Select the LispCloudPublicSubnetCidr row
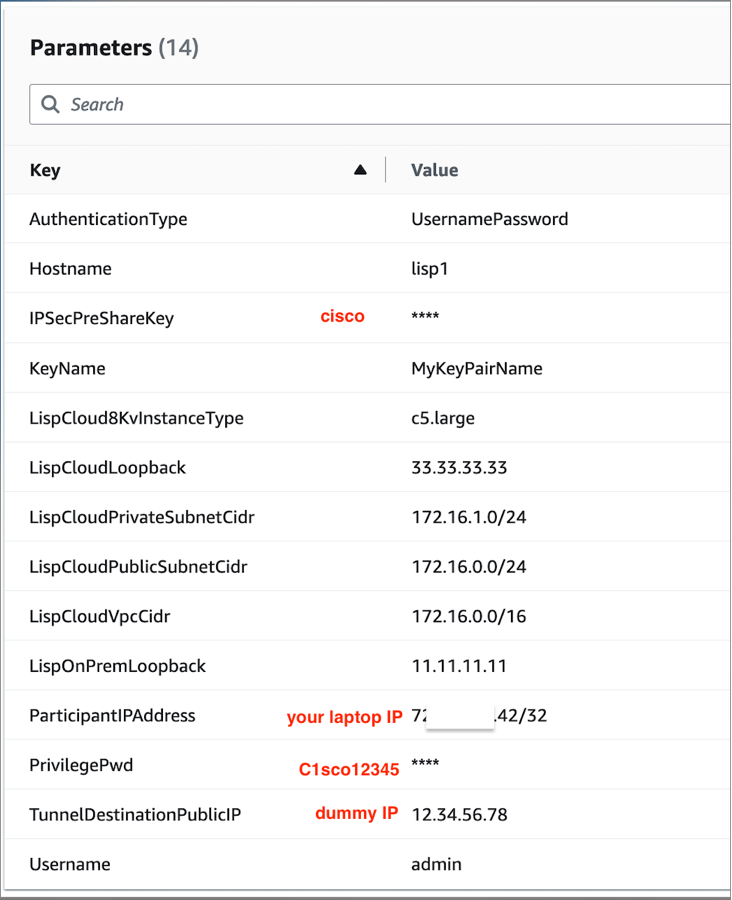This screenshot has height=900, width=732. [300, 566]
